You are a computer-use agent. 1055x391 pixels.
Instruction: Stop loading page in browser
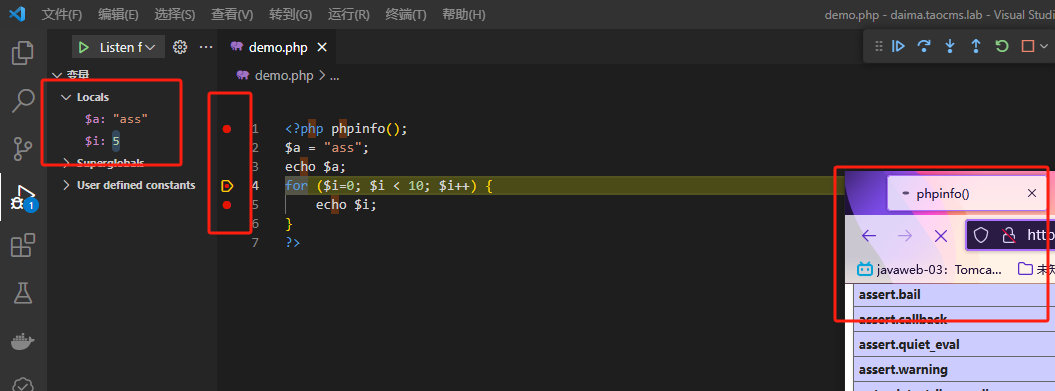(x=941, y=235)
